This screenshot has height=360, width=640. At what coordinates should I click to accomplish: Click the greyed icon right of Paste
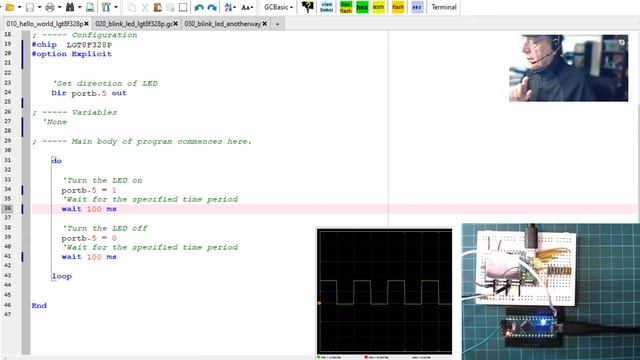(170, 7)
